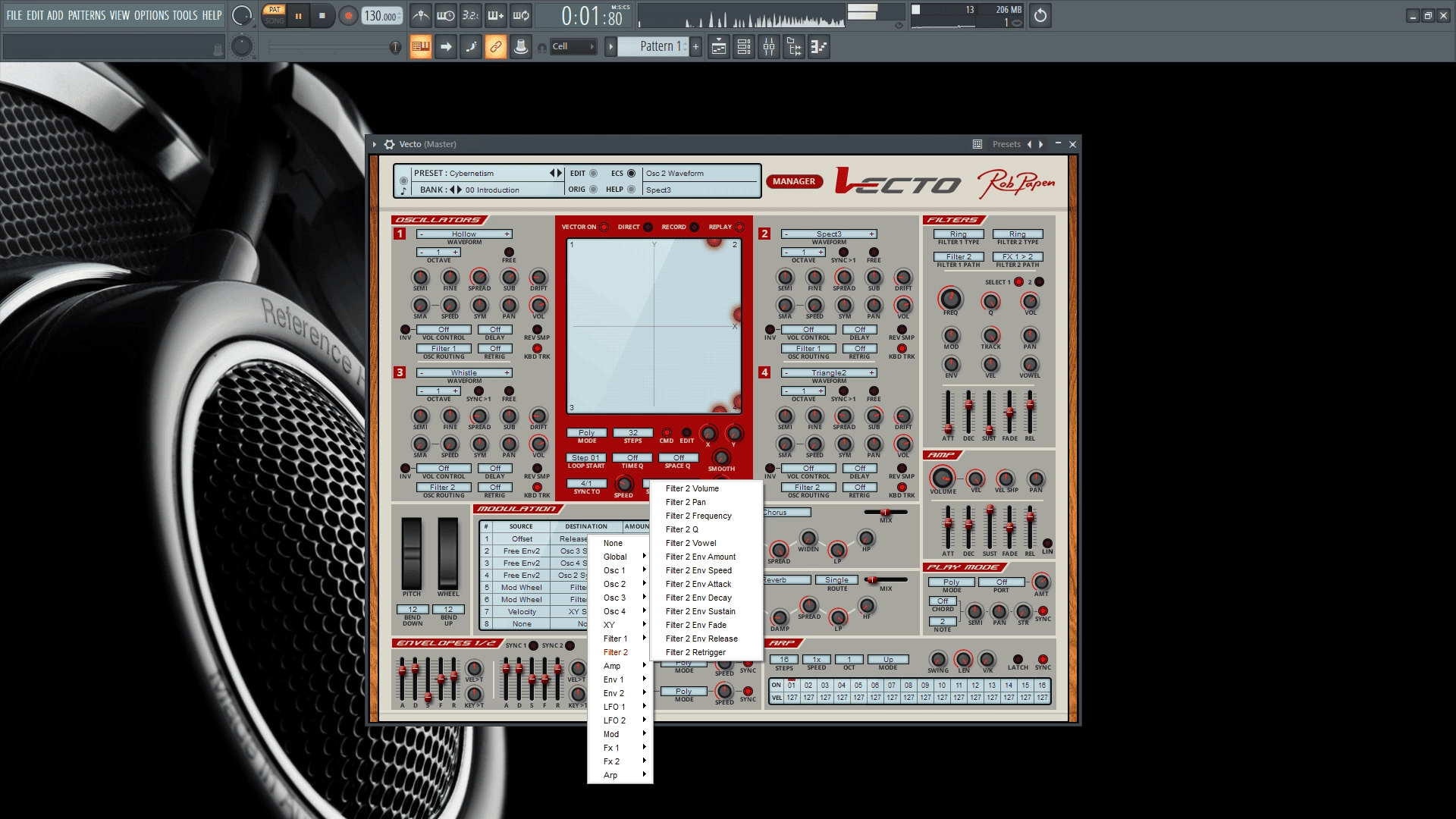
Task: Toggle arp step 01 ON cell
Action: coord(792,686)
